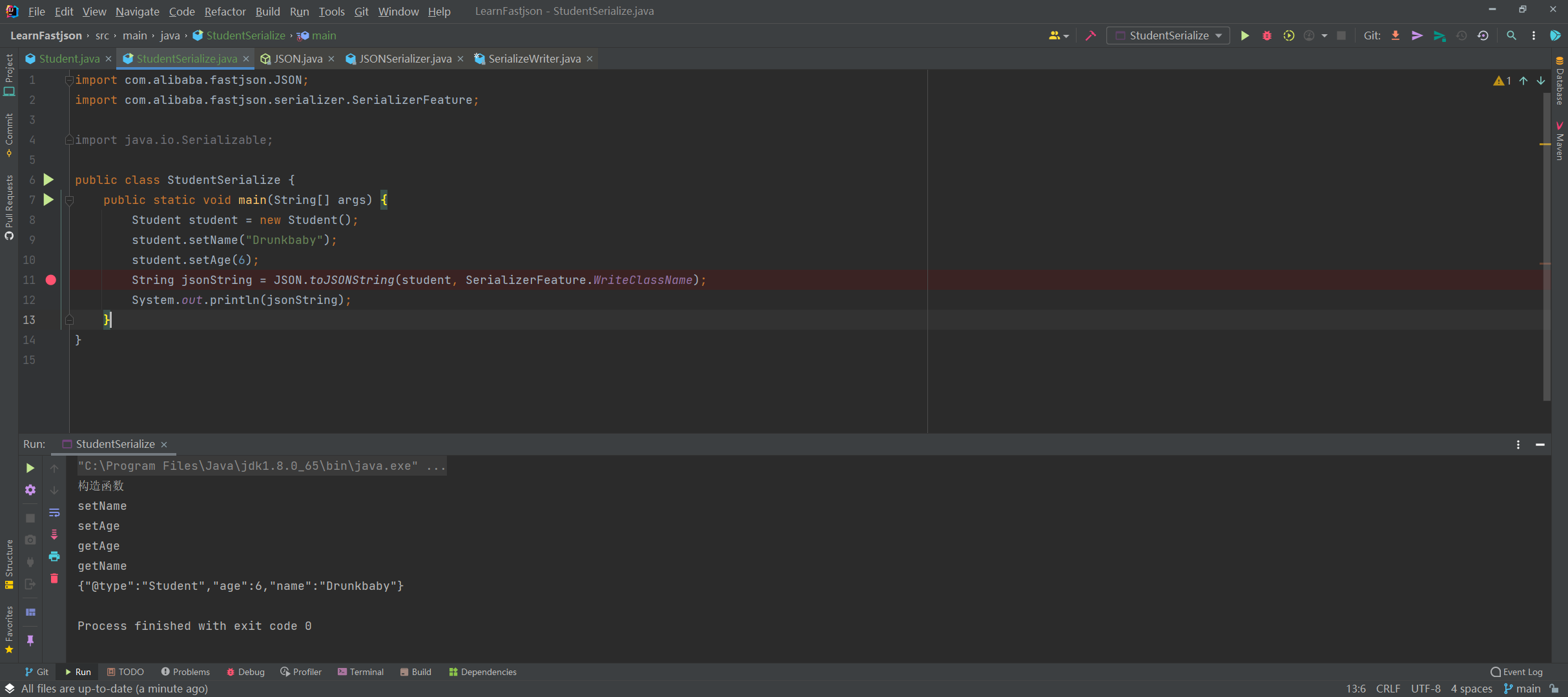This screenshot has width=1568, height=697.
Task: Run StudentSerialize with Coverage icon
Action: [x=1289, y=35]
